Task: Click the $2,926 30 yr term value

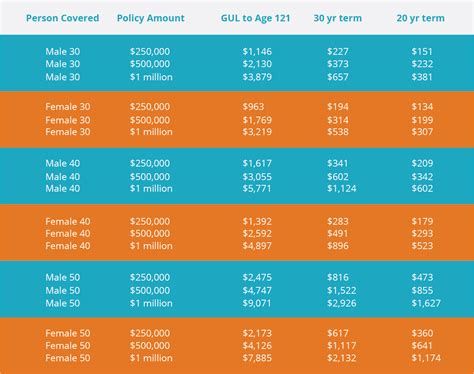Action: [x=342, y=303]
